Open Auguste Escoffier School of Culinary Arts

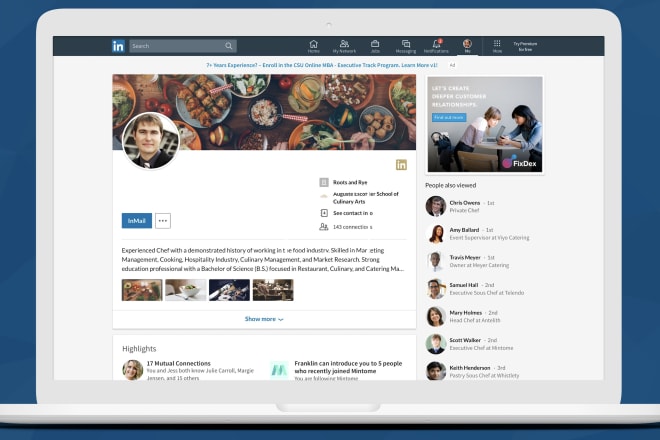[365, 198]
